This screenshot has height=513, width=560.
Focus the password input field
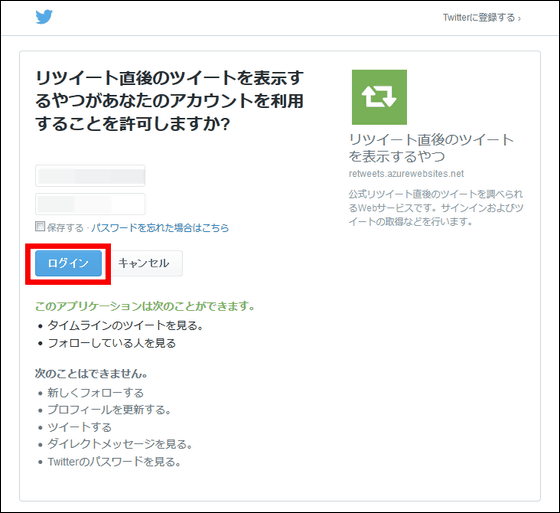tap(90, 204)
